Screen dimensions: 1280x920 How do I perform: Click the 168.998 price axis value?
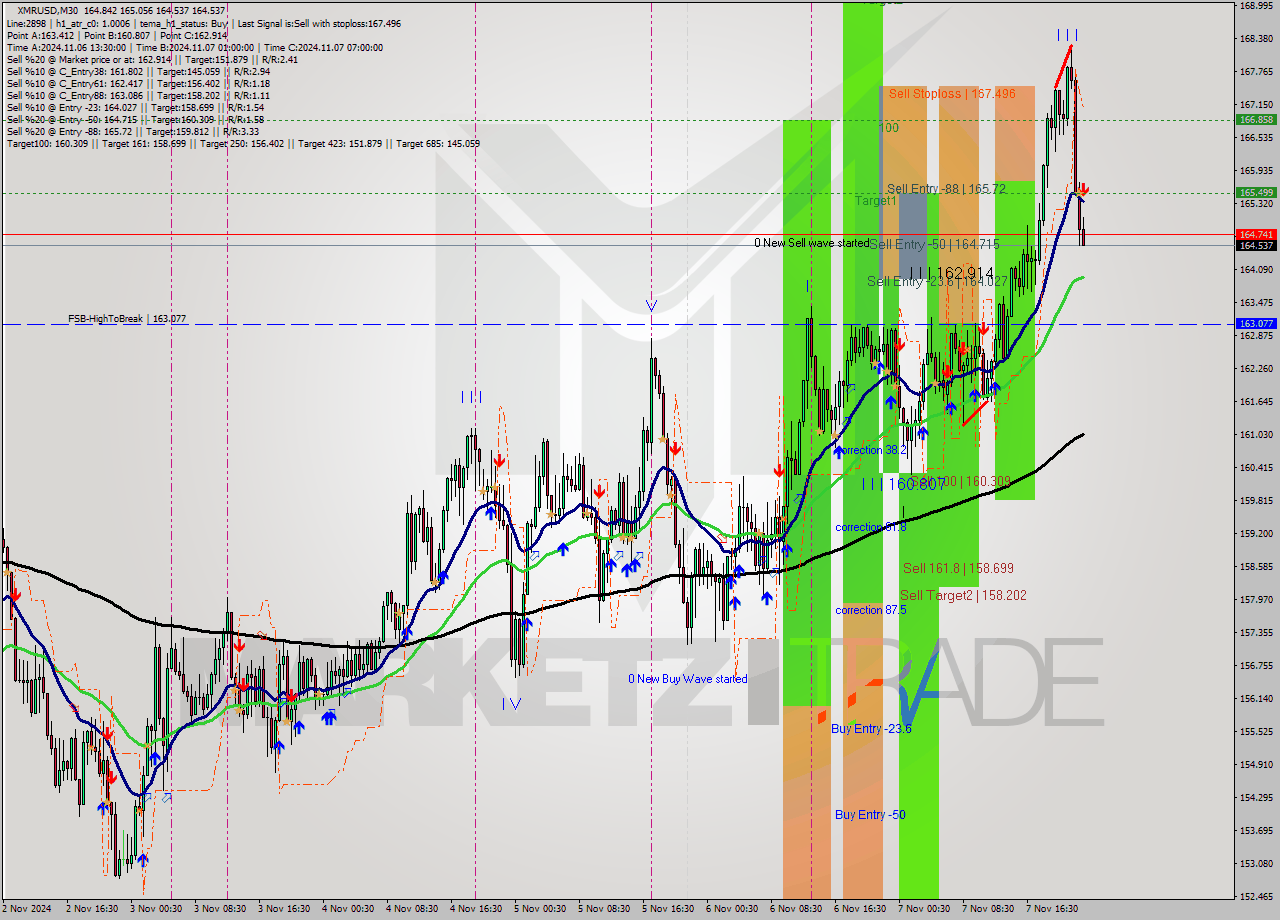click(x=1256, y=5)
